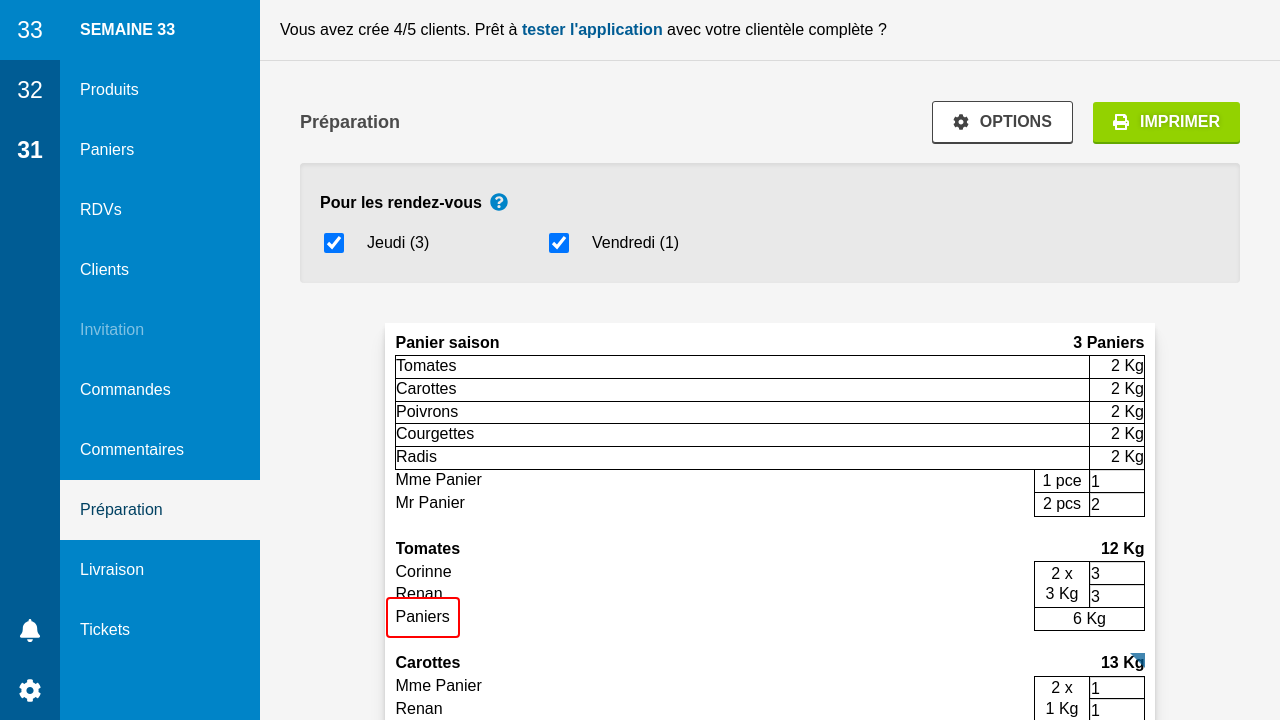Open Commandes in the sidebar
This screenshot has height=720, width=1280.
(125, 390)
